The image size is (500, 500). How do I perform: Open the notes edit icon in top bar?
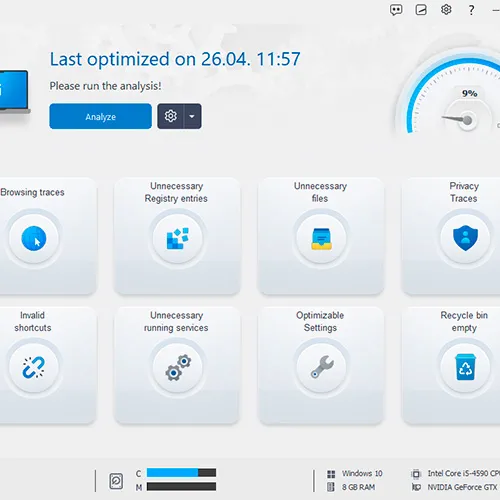point(421,10)
